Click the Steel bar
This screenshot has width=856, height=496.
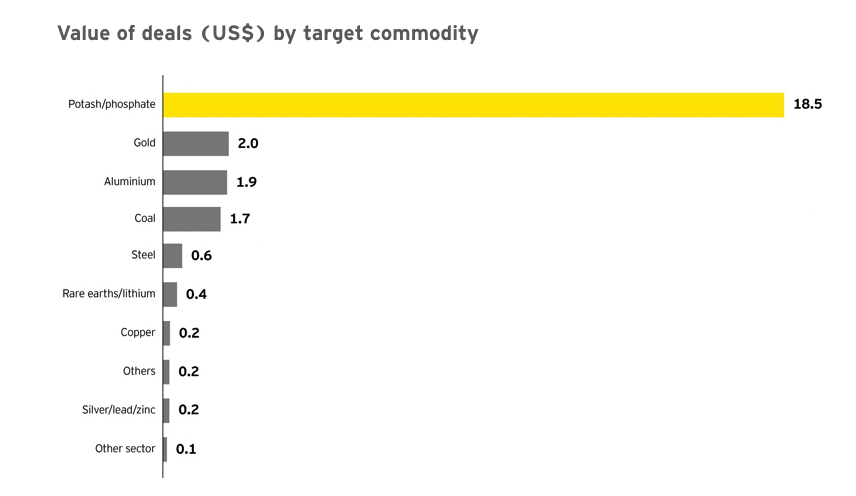[x=173, y=256]
